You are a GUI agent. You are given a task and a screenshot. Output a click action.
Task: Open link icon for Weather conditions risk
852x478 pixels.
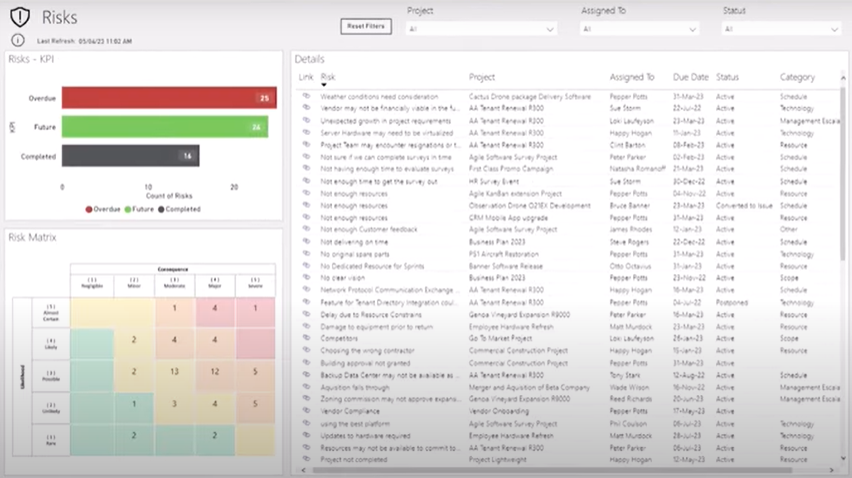pyautogui.click(x=307, y=97)
